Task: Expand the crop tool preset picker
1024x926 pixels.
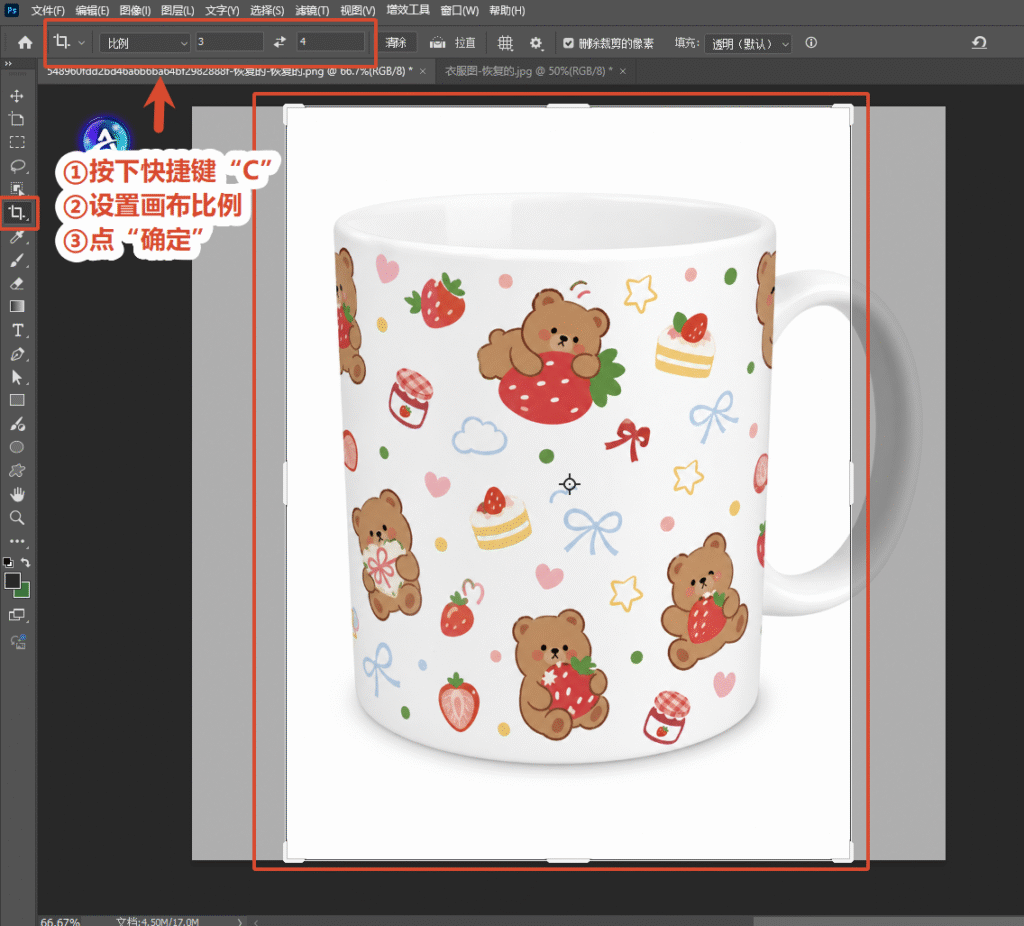Action: 69,42
